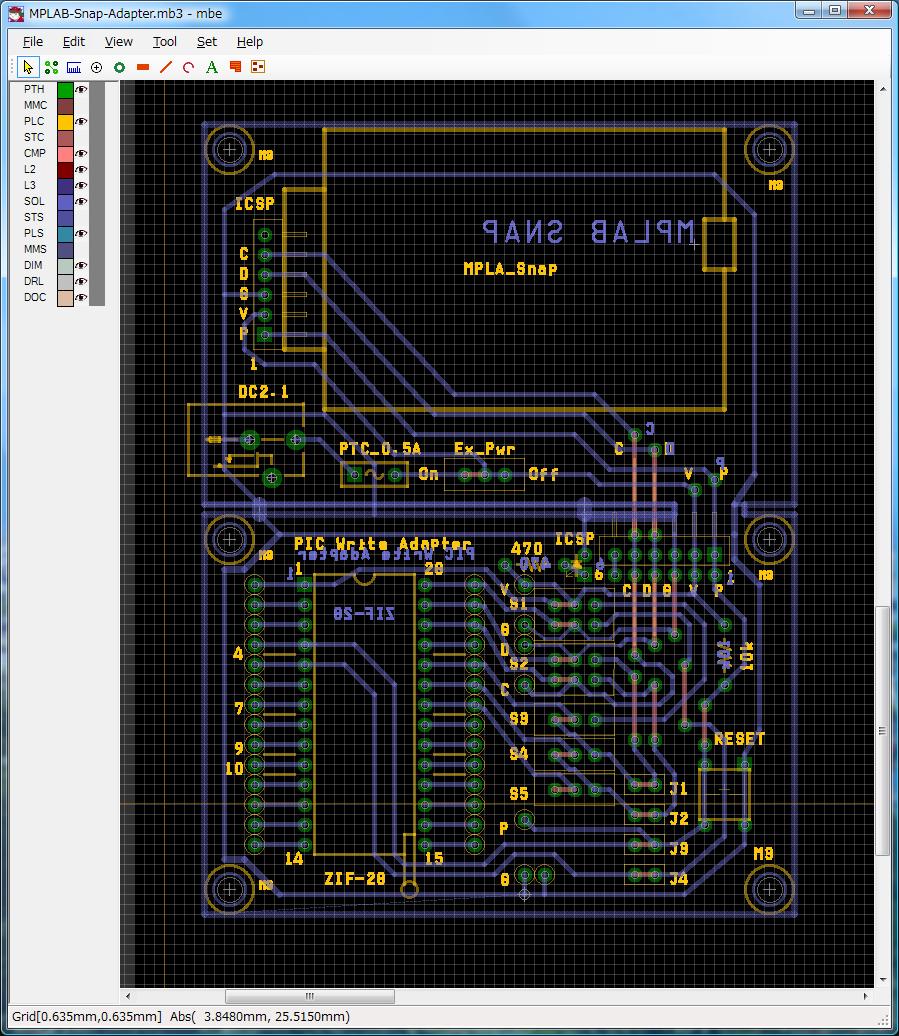The height and width of the screenshot is (1036, 899).
Task: Click the horizontal scrollbar right arrow
Action: click(866, 996)
